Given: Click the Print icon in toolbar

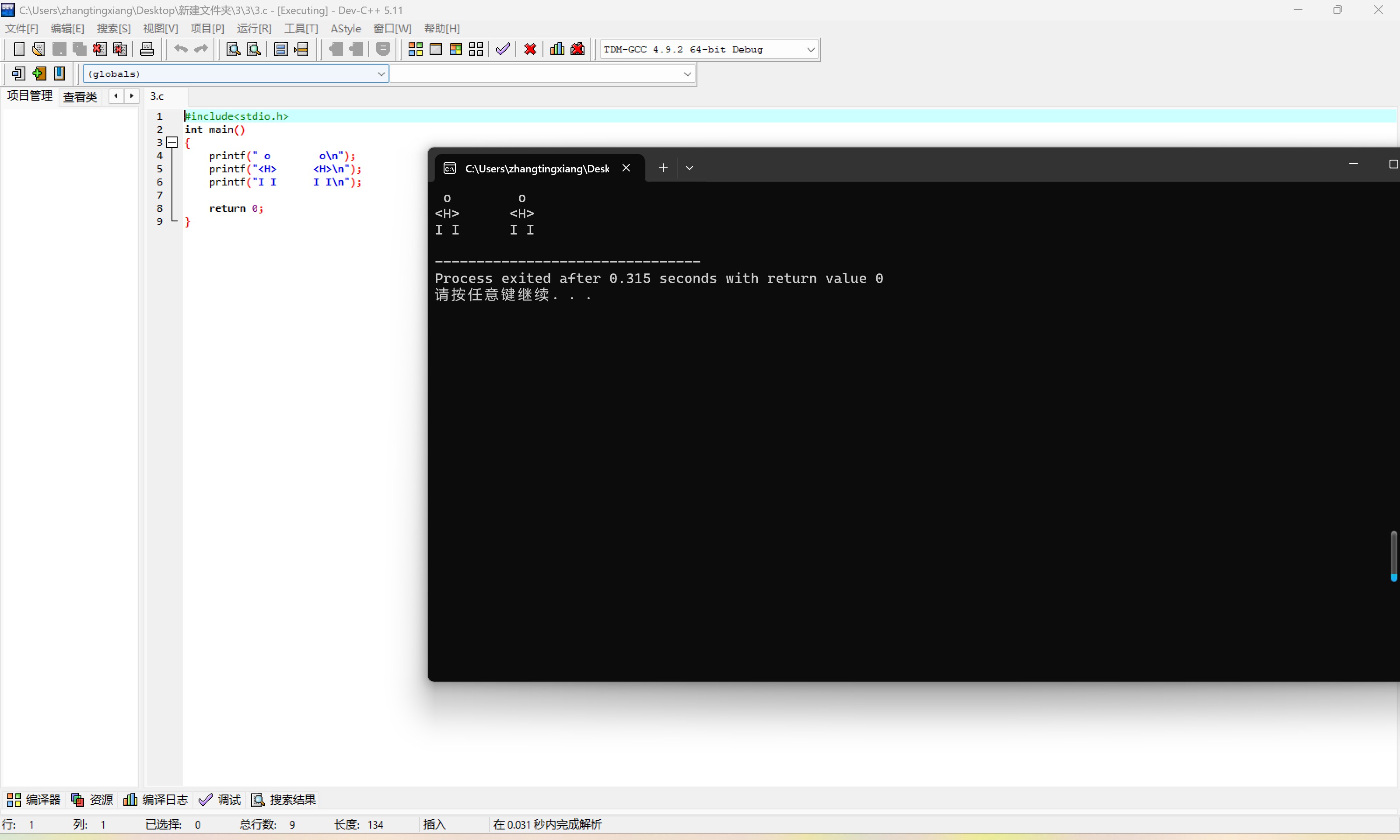Looking at the screenshot, I should coord(147,49).
